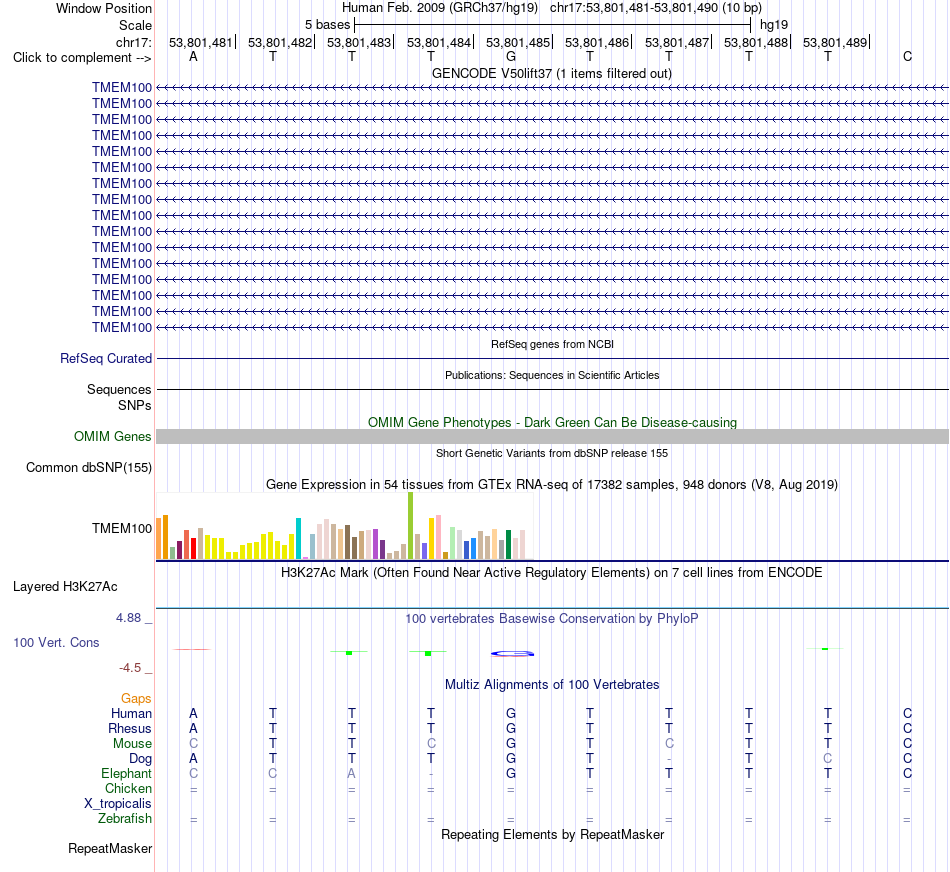Click the gap dash in the Dog row
Image resolution: width=950 pixels, height=872 pixels.
(x=669, y=759)
